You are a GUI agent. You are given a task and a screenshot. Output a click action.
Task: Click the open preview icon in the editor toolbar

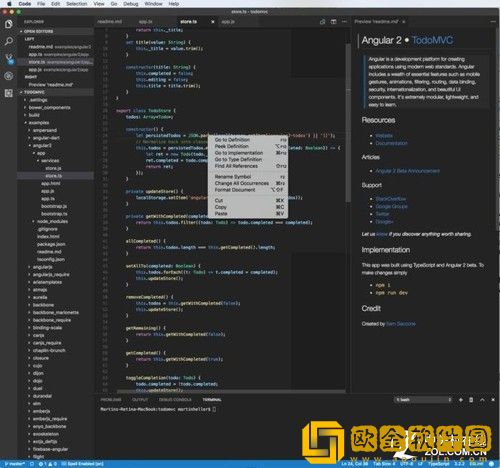tap(322, 22)
